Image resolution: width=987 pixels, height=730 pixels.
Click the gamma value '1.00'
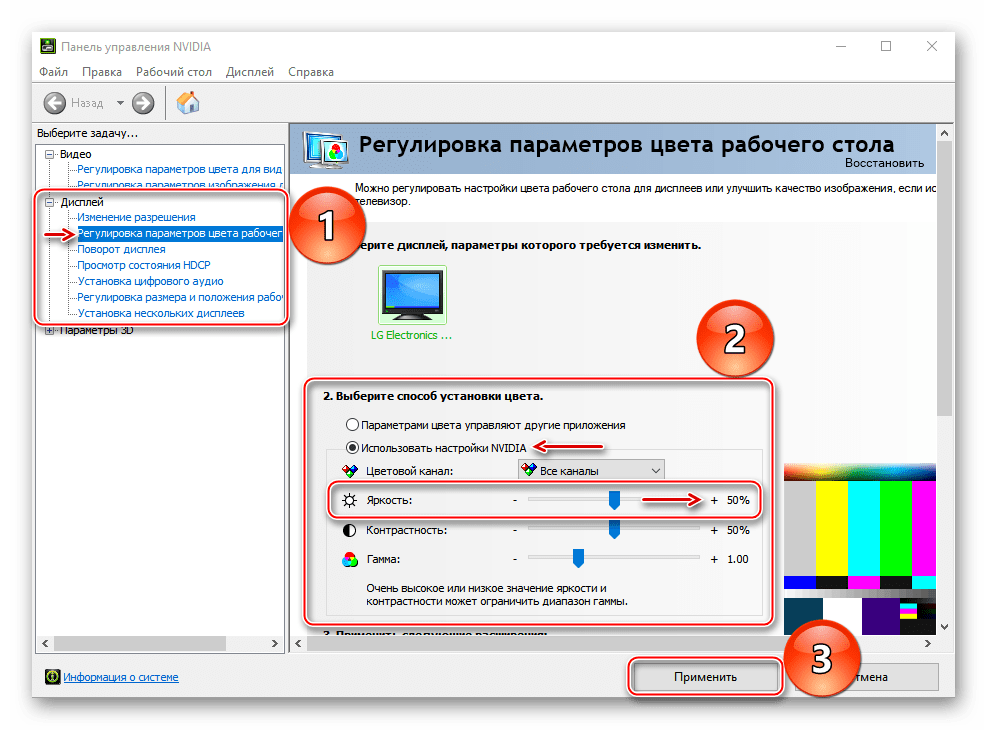738,559
